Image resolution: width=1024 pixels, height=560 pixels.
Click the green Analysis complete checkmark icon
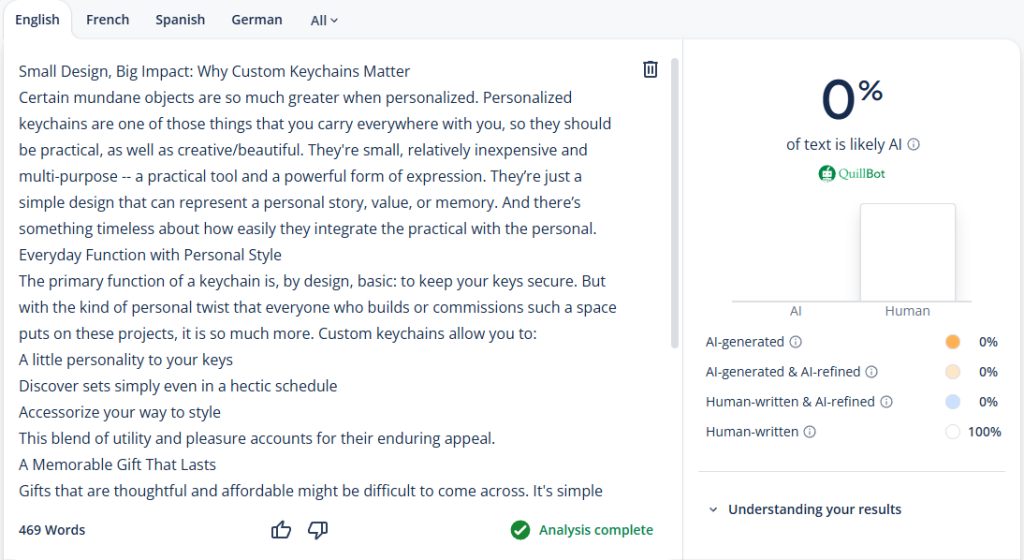[520, 530]
